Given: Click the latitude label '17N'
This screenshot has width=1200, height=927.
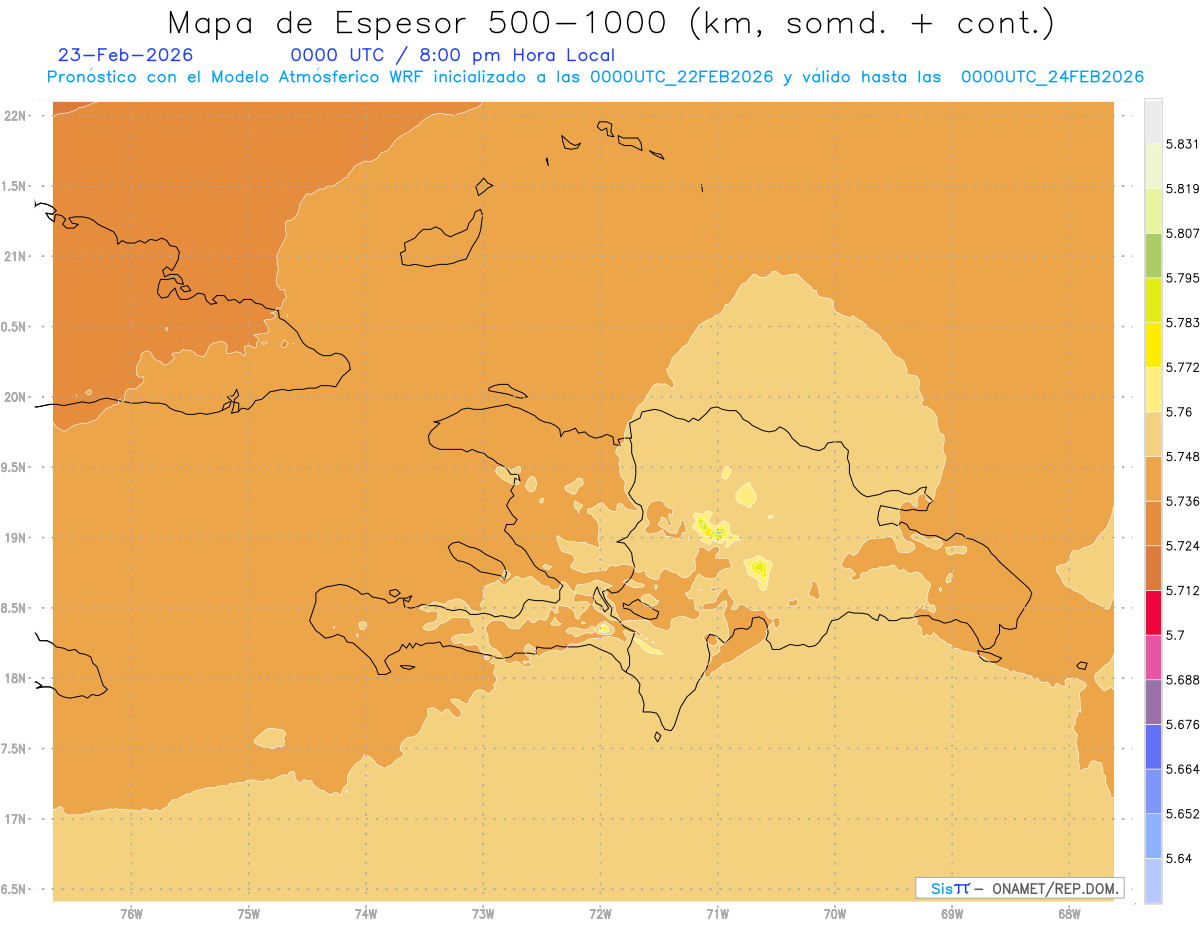Looking at the screenshot, I should (x=16, y=819).
